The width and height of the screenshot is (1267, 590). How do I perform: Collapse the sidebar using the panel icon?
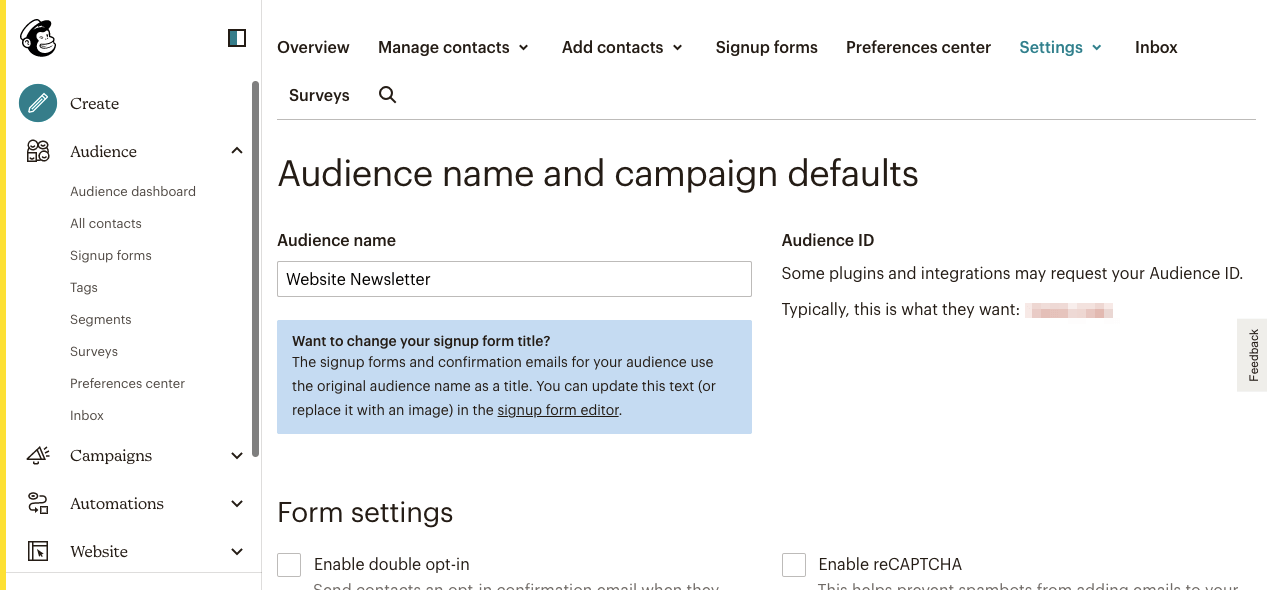point(236,36)
